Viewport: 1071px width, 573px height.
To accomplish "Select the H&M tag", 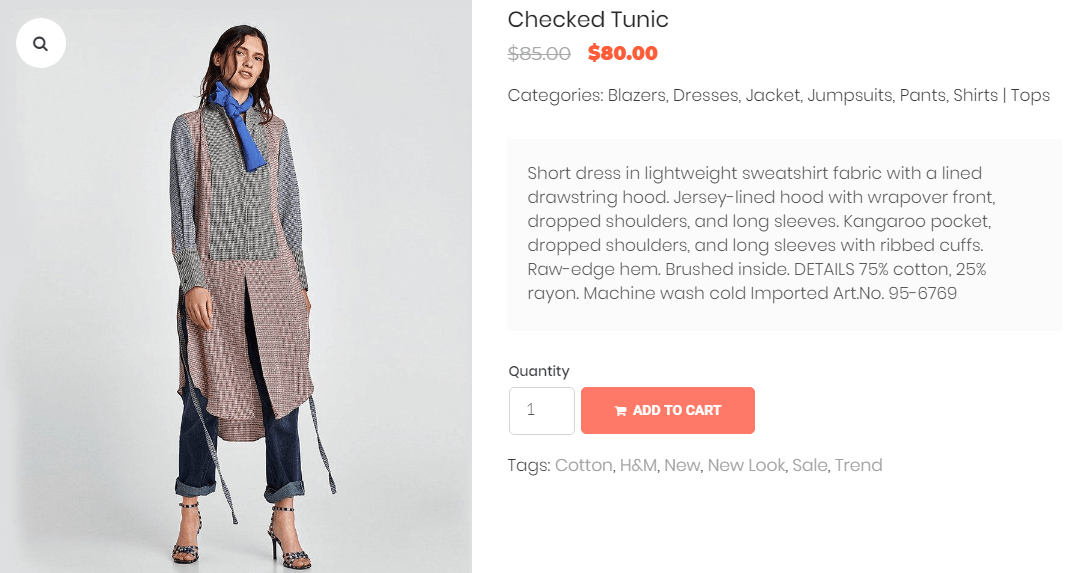I will [x=638, y=465].
